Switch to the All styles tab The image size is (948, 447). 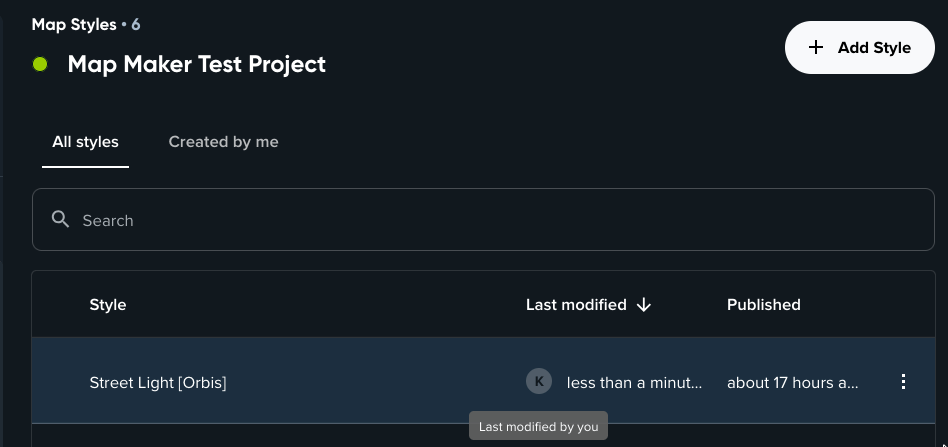[x=85, y=142]
